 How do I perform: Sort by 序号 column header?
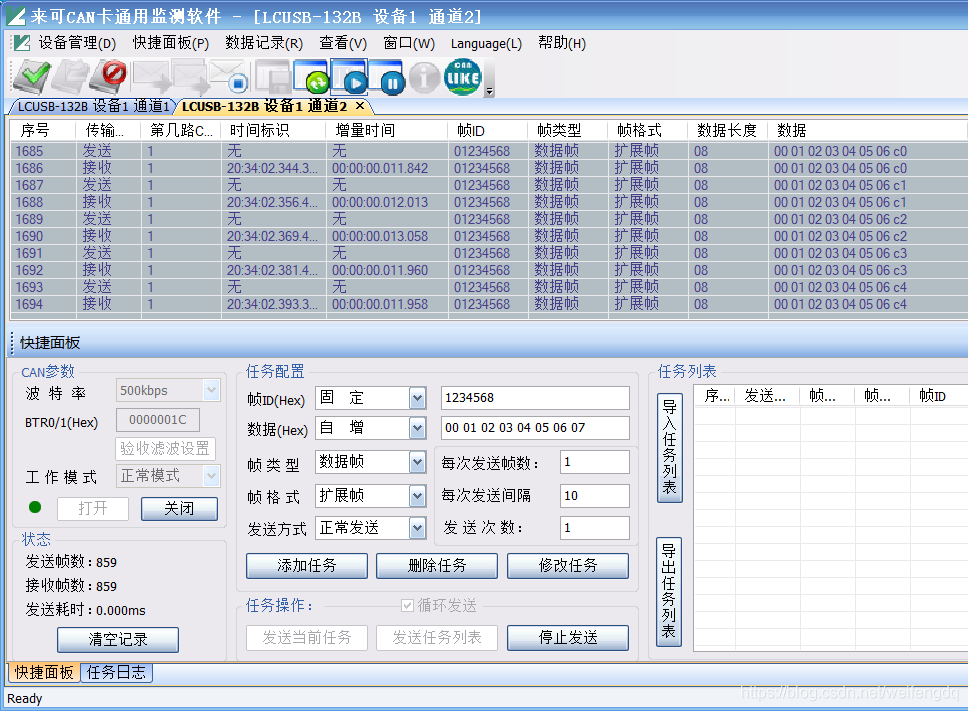(x=43, y=130)
